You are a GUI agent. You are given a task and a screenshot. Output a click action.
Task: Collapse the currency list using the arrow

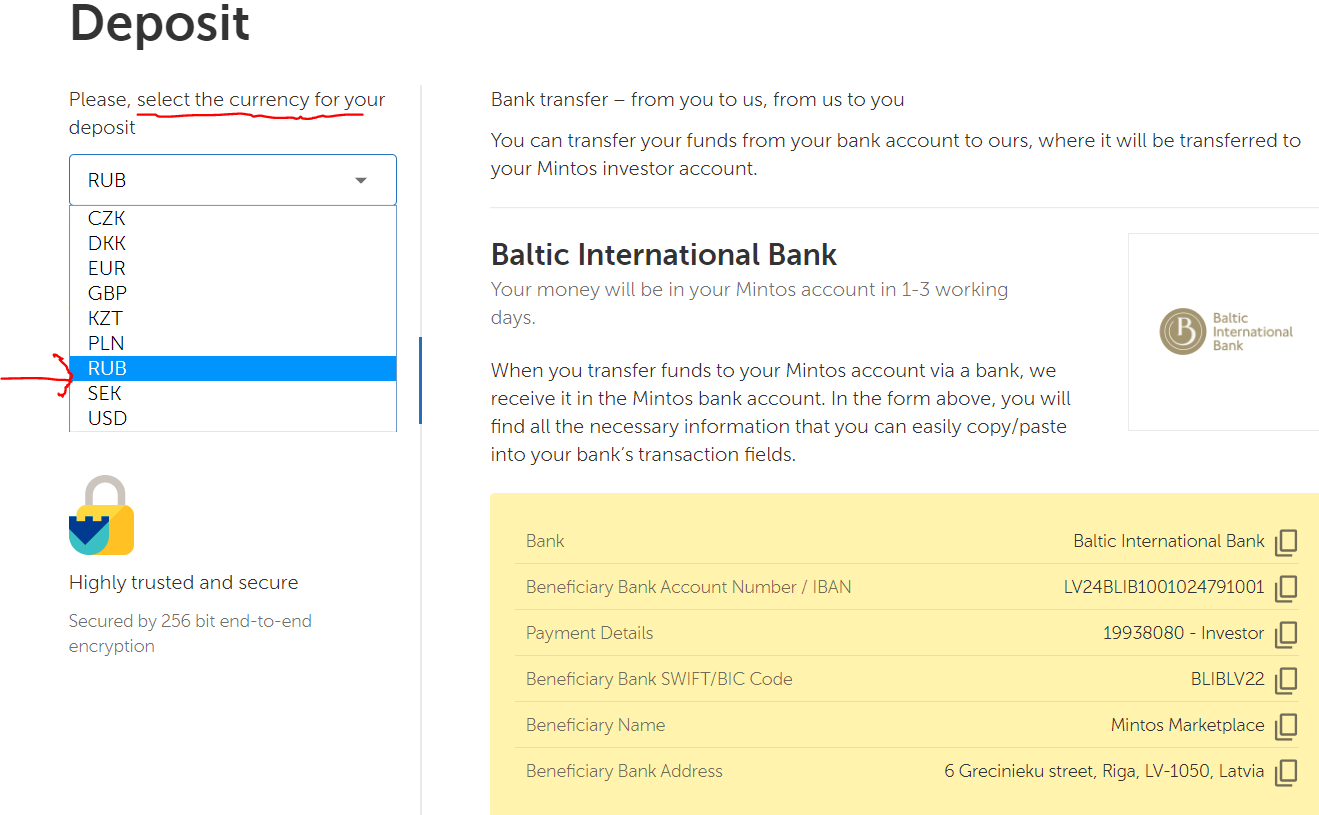(x=361, y=181)
